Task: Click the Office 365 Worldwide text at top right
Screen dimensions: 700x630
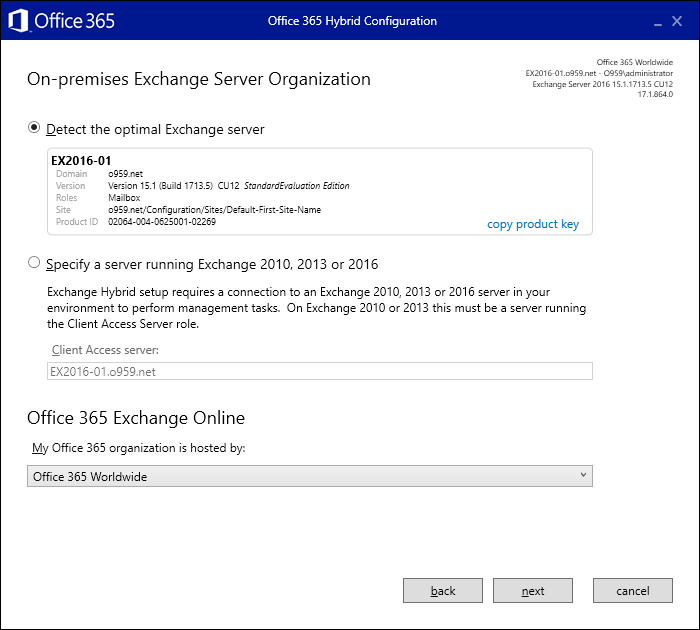Action: (634, 63)
